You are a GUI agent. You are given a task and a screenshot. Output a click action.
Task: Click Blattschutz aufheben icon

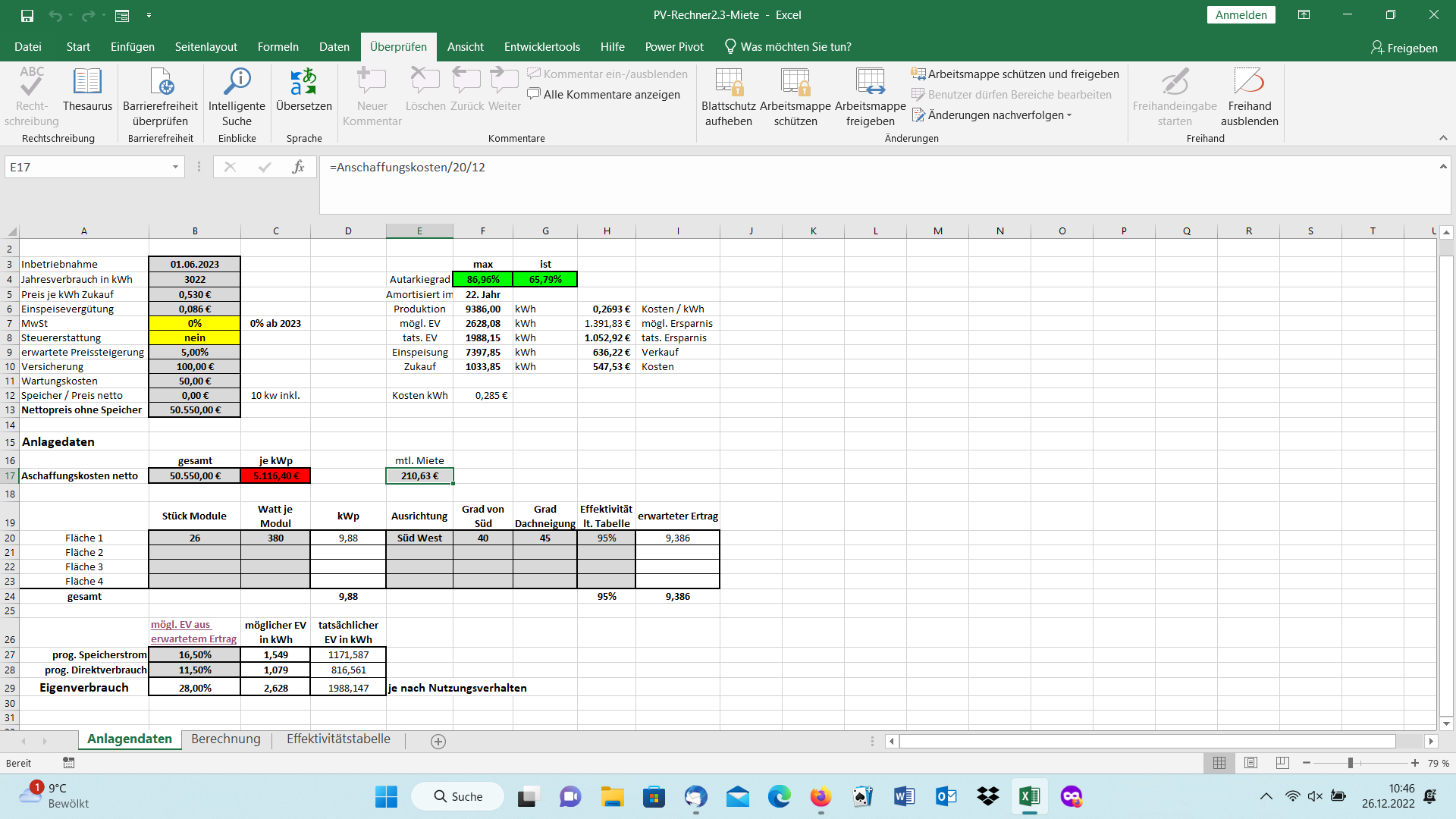[x=728, y=97]
